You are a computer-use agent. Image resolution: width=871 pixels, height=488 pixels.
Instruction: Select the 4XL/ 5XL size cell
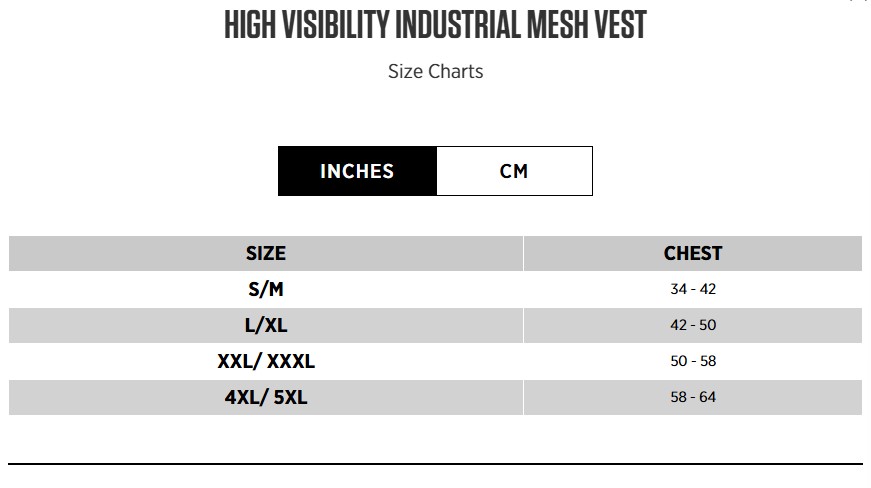click(266, 397)
